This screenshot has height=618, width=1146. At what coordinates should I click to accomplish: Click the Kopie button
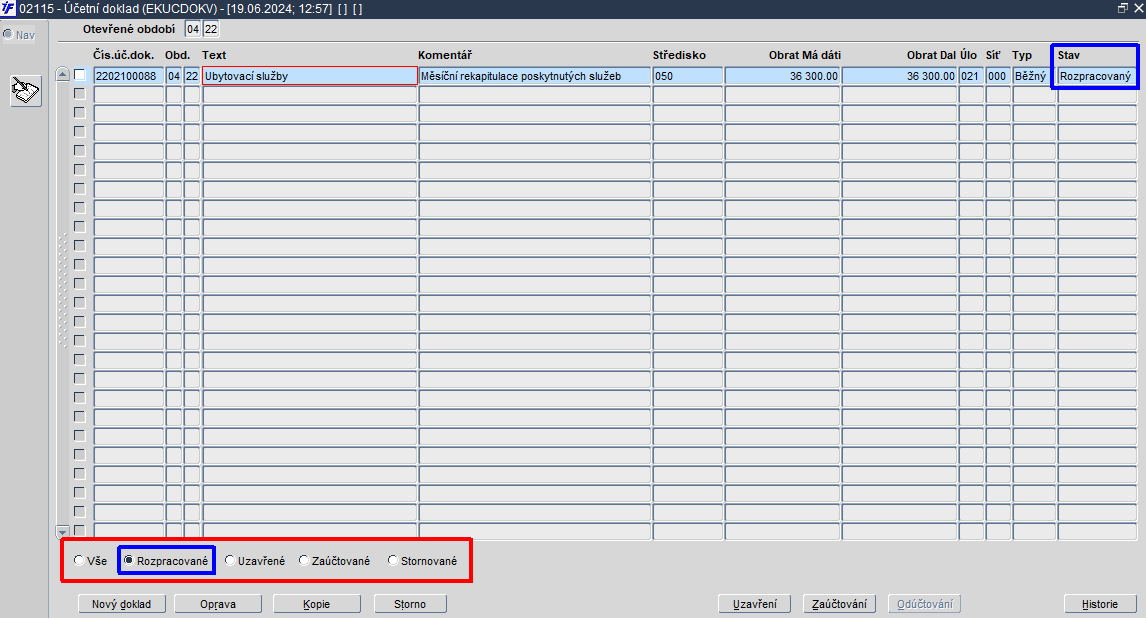316,604
